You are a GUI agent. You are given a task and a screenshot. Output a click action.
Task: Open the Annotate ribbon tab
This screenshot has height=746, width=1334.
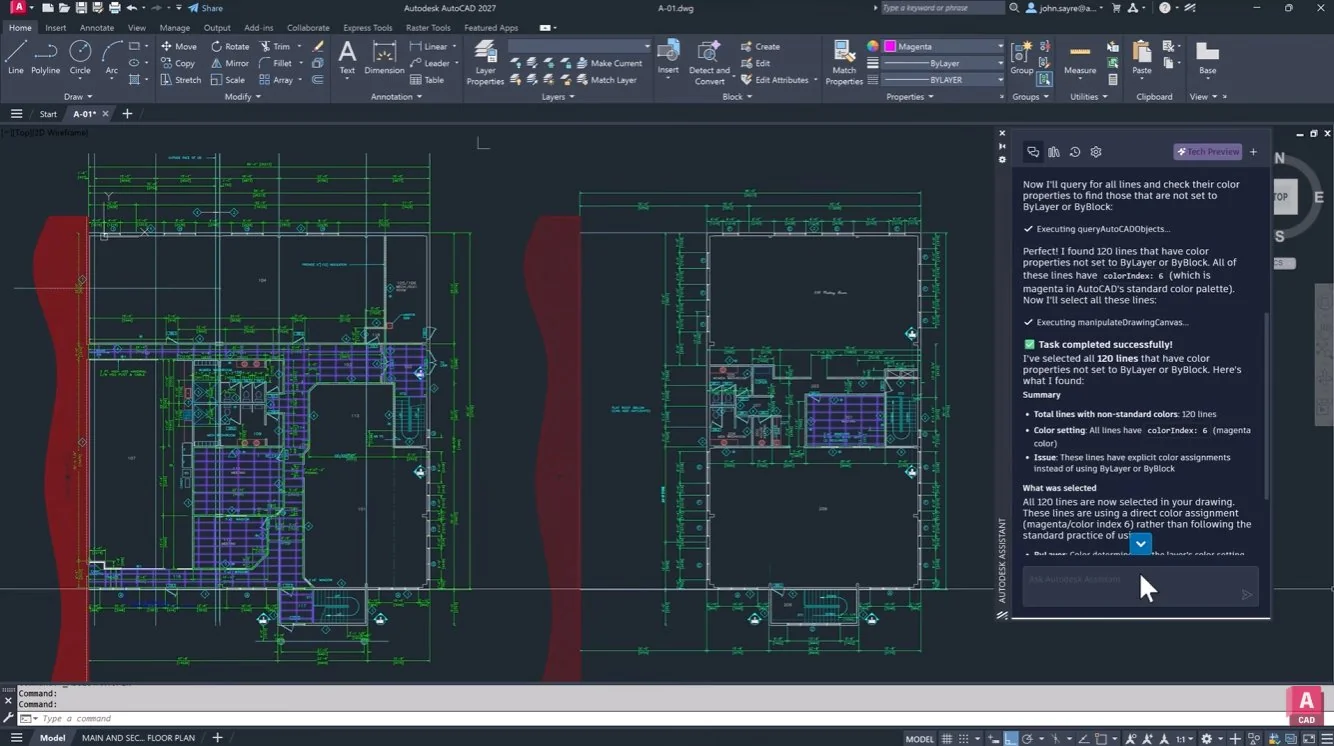click(97, 28)
